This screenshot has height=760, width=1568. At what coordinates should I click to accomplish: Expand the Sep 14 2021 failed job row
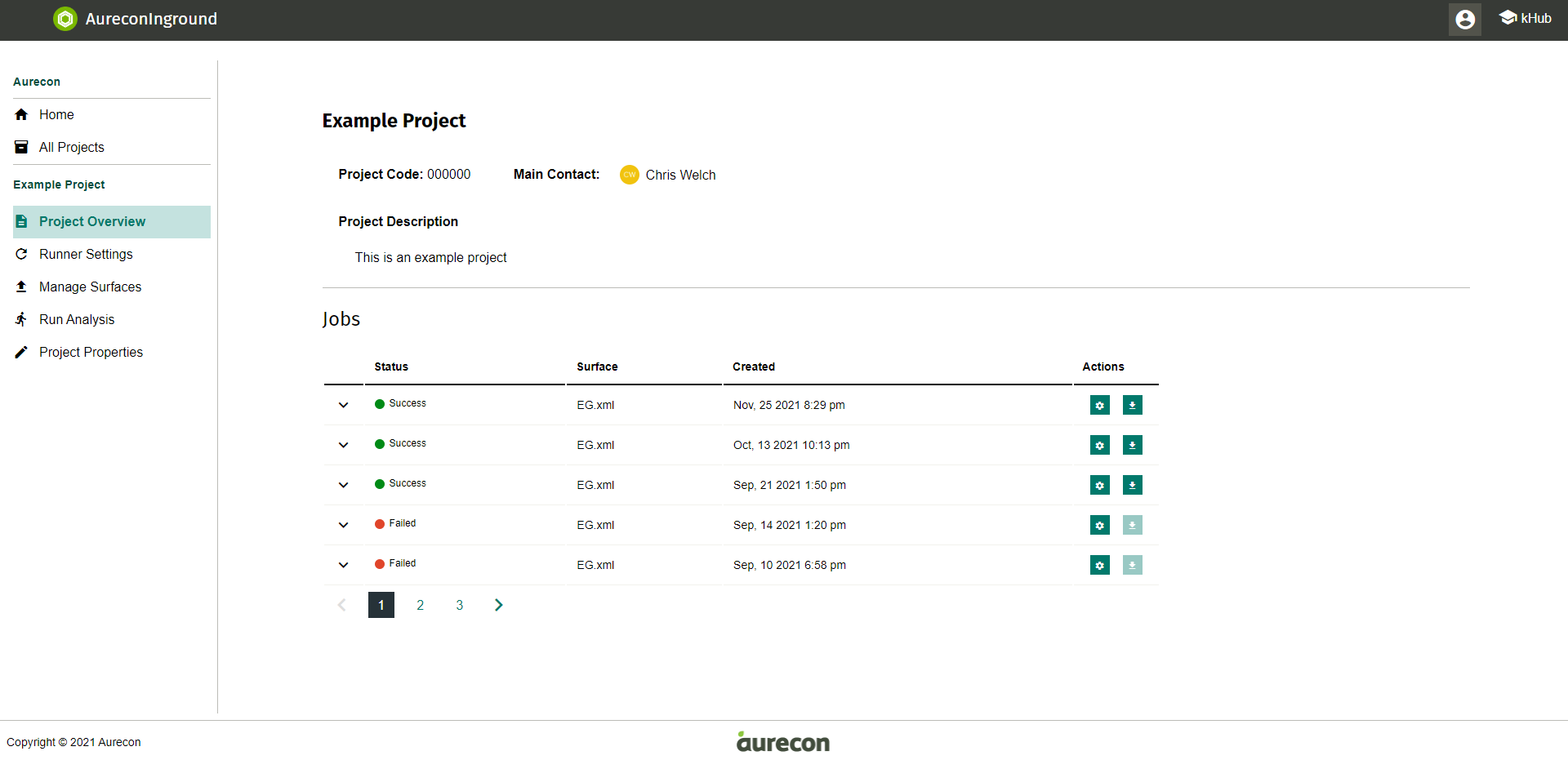(x=343, y=525)
